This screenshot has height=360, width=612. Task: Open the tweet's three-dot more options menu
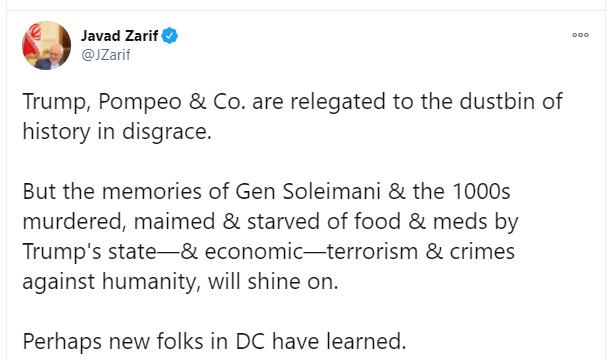coord(580,35)
